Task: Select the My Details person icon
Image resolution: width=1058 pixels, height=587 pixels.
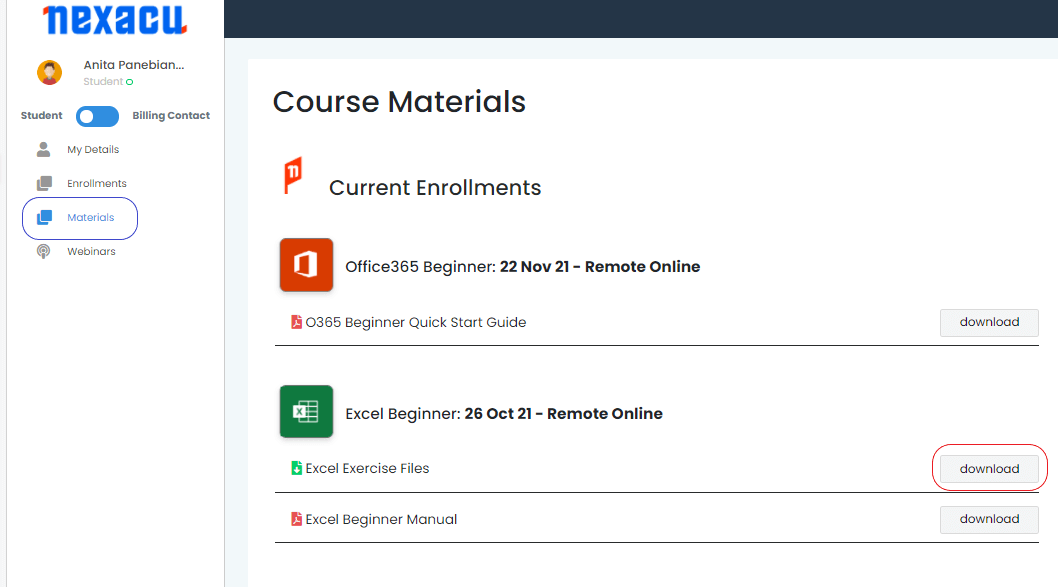Action: tap(43, 149)
